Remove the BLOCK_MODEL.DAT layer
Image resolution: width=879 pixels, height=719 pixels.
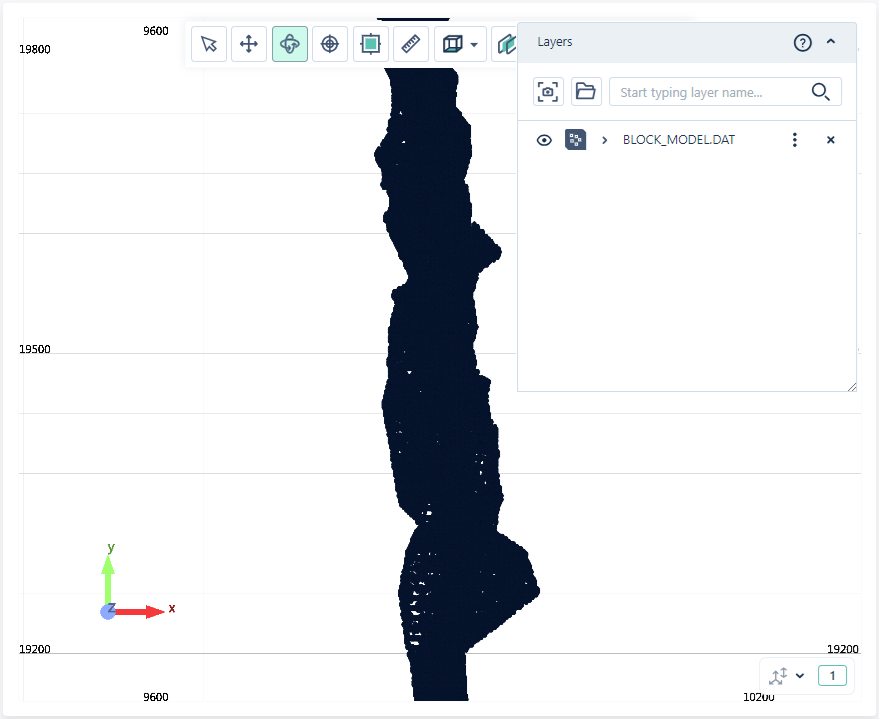point(831,140)
